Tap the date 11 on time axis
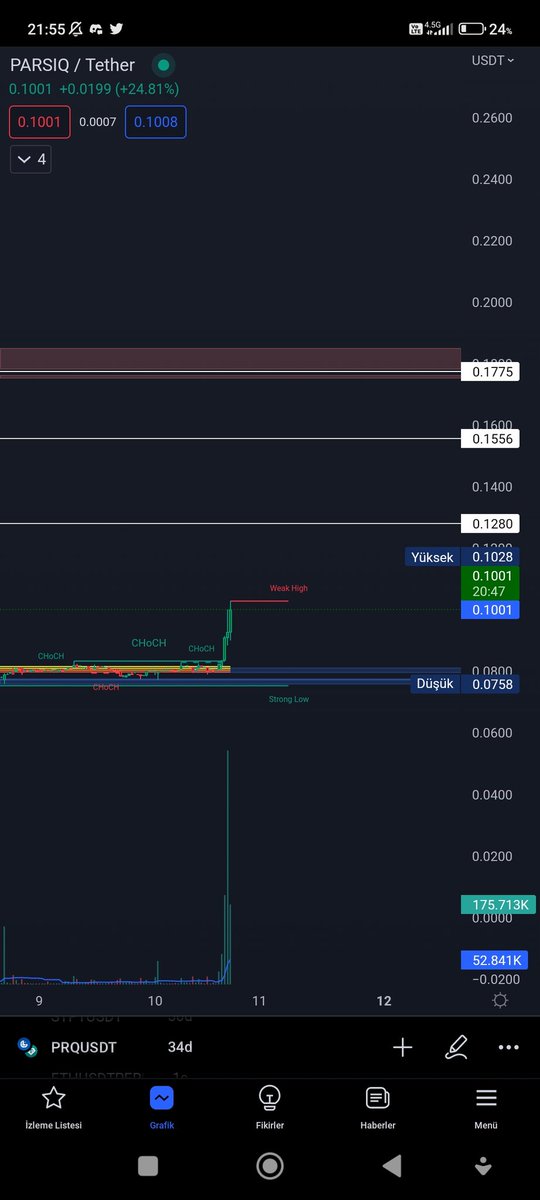The image size is (540, 1200). click(x=259, y=1000)
